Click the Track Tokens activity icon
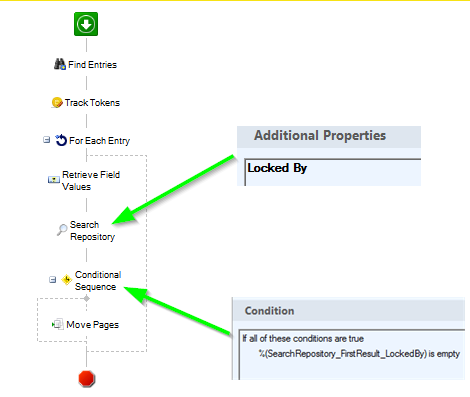This screenshot has width=470, height=397. (57, 102)
